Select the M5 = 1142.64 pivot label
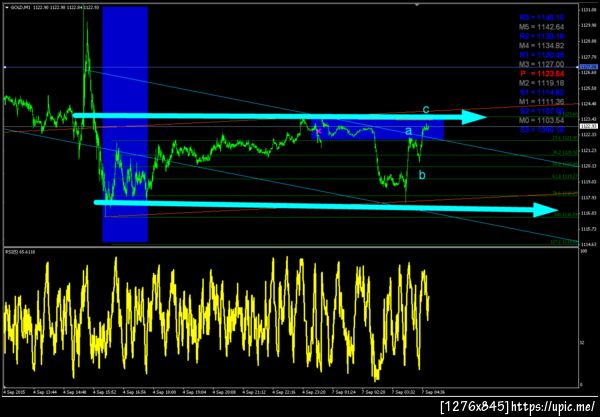Screen dimensions: 600x417 (541, 27)
